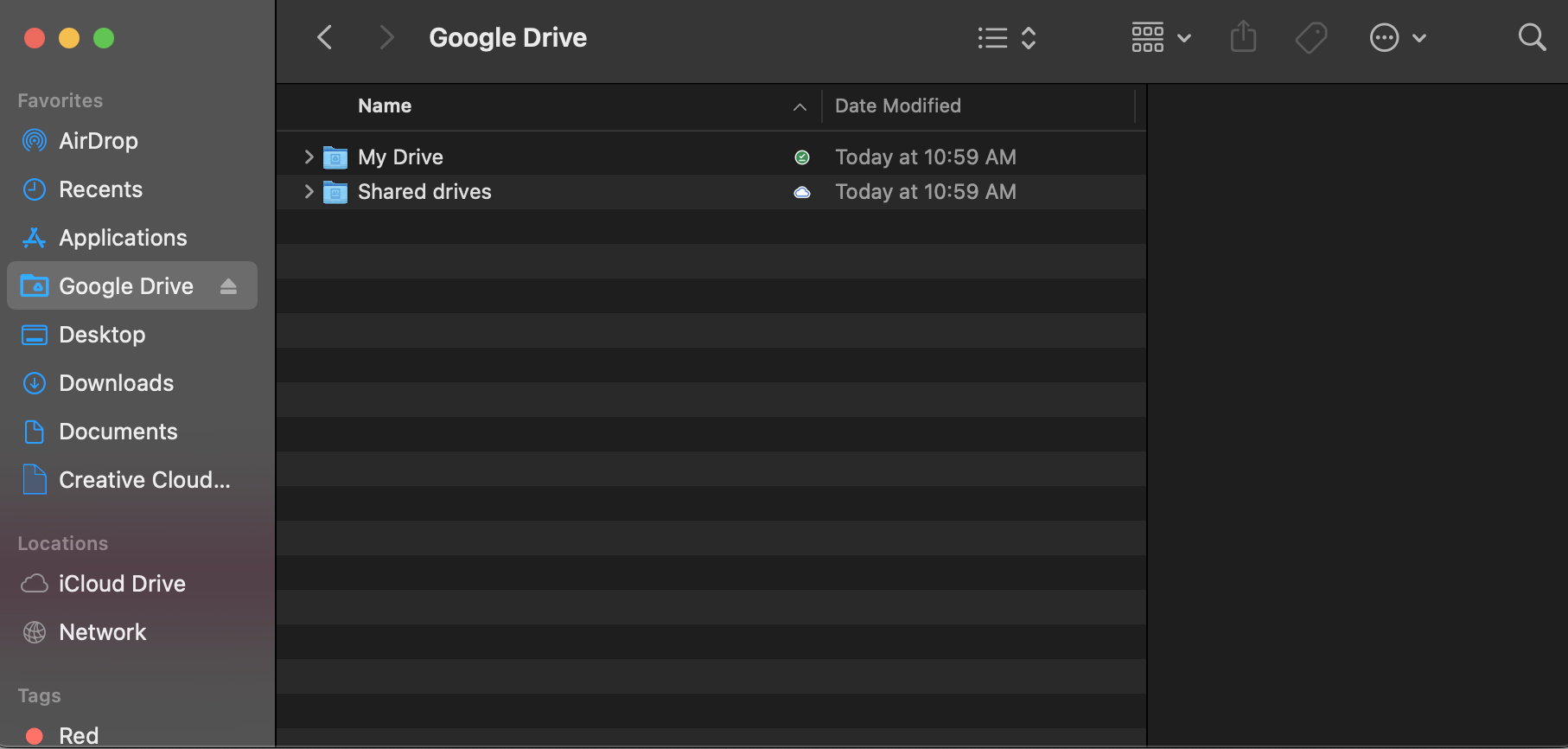Click the Favorites section heading

61,100
